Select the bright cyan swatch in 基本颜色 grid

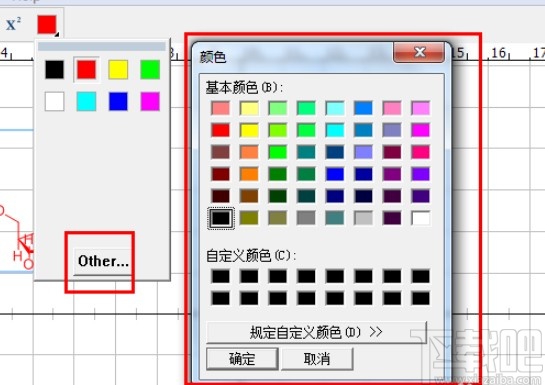(x=335, y=130)
